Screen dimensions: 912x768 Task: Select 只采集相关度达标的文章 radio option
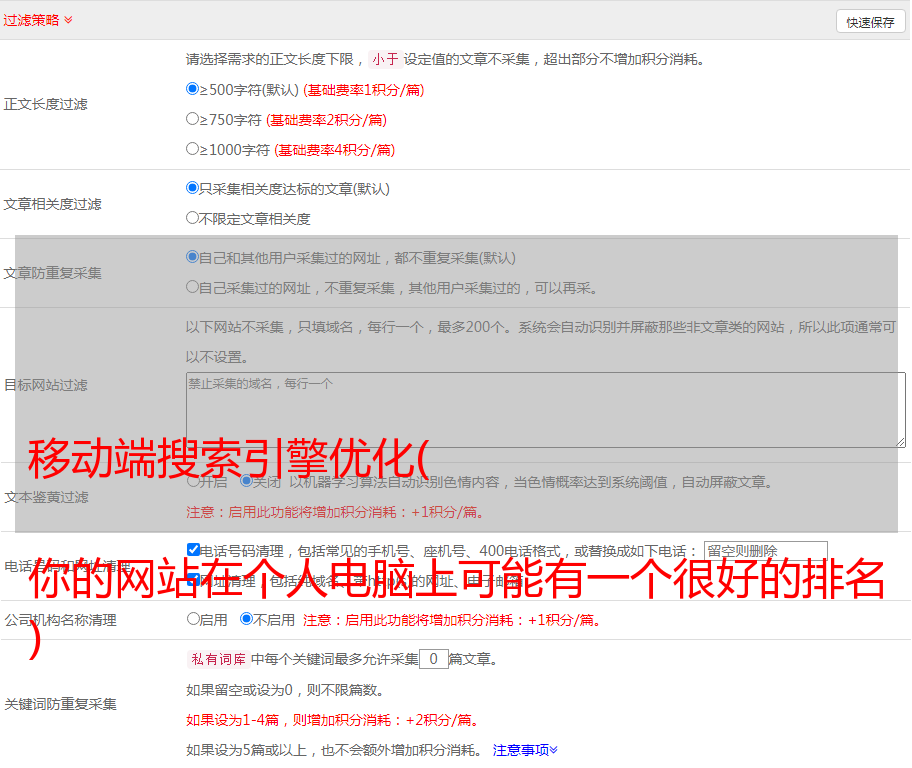(193, 188)
